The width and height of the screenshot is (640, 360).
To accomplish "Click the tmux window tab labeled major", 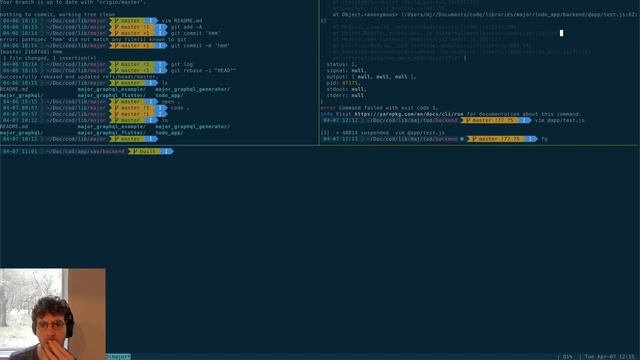I will coord(118,357).
